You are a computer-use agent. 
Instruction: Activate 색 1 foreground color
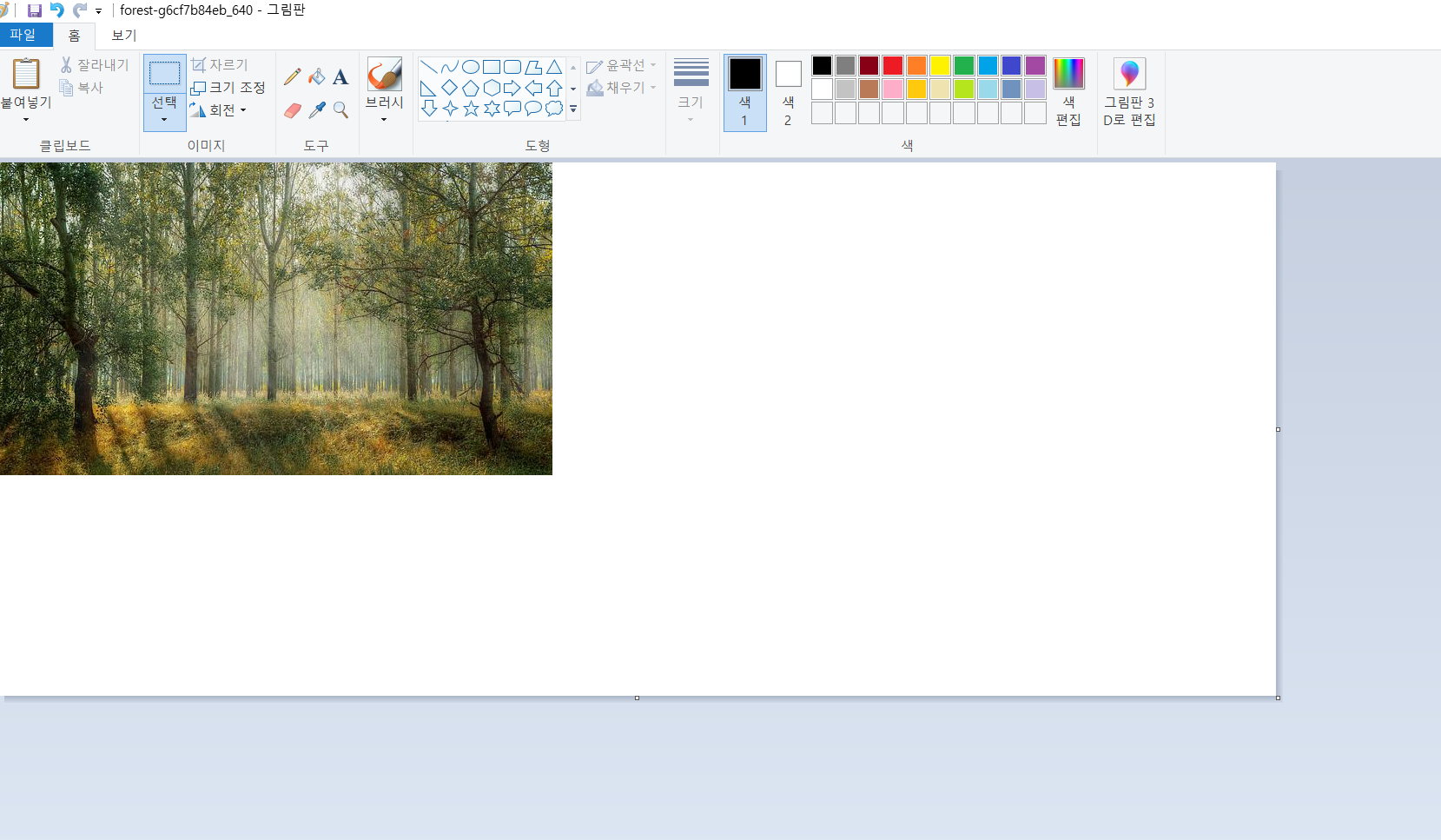tap(745, 93)
